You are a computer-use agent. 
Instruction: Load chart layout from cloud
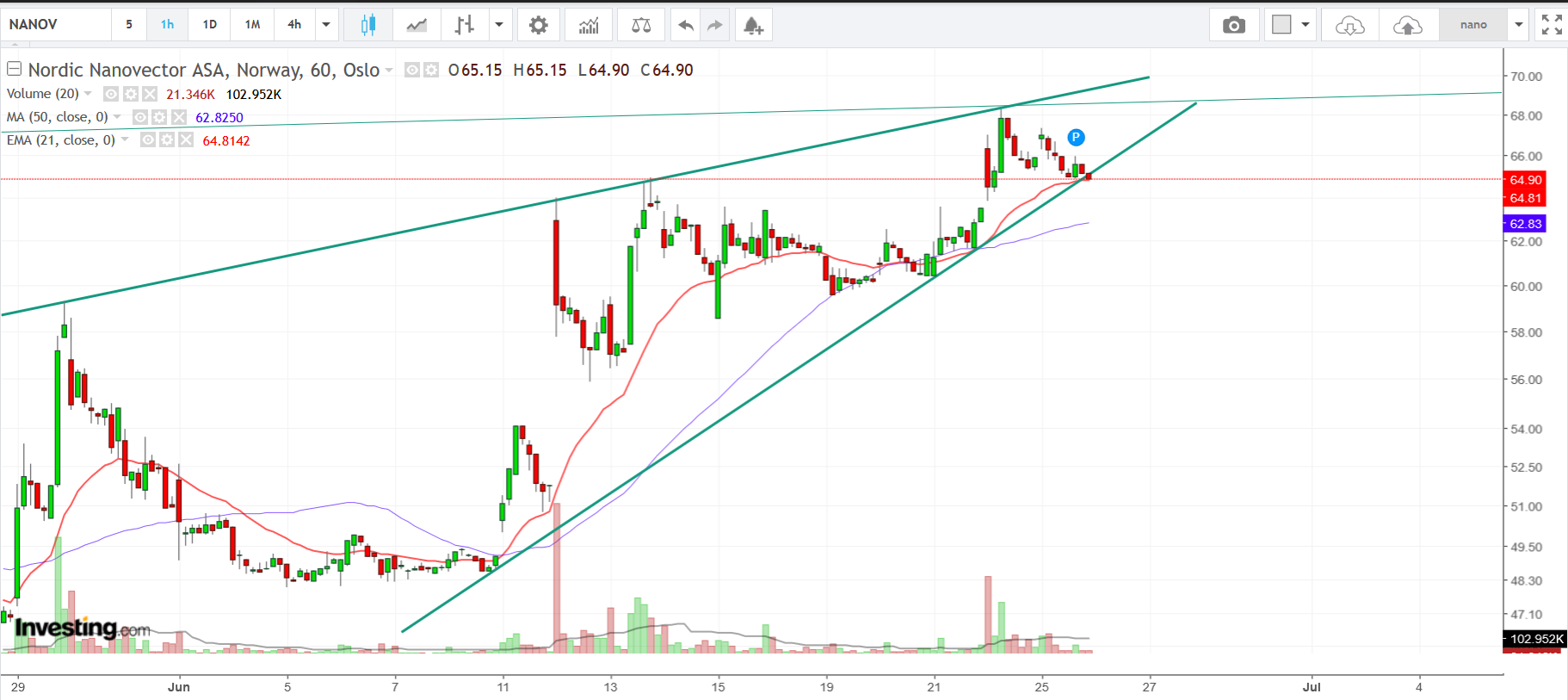point(1349,25)
